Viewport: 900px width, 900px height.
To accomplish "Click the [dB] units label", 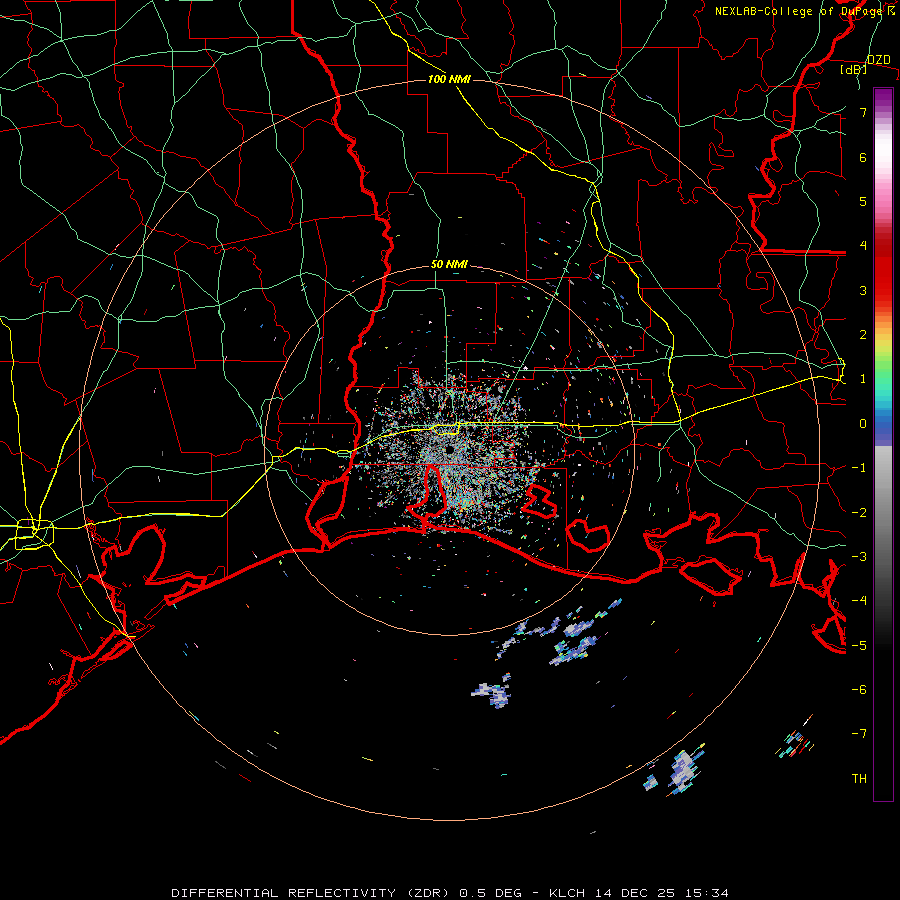I will [854, 69].
